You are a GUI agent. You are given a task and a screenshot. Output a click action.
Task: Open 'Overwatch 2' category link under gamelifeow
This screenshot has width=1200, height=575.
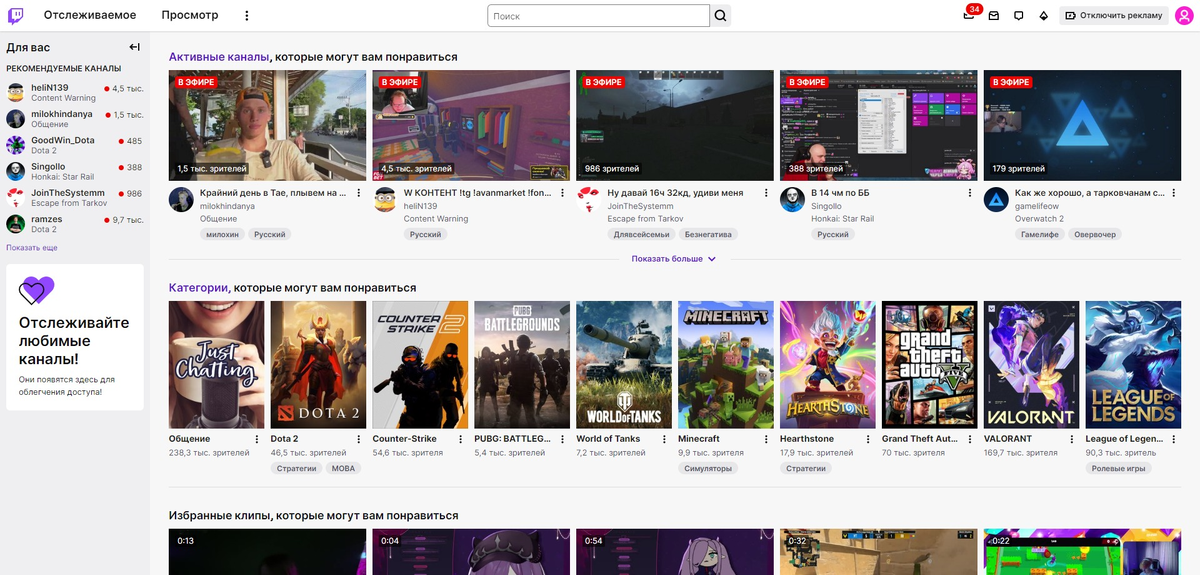tap(1040, 219)
